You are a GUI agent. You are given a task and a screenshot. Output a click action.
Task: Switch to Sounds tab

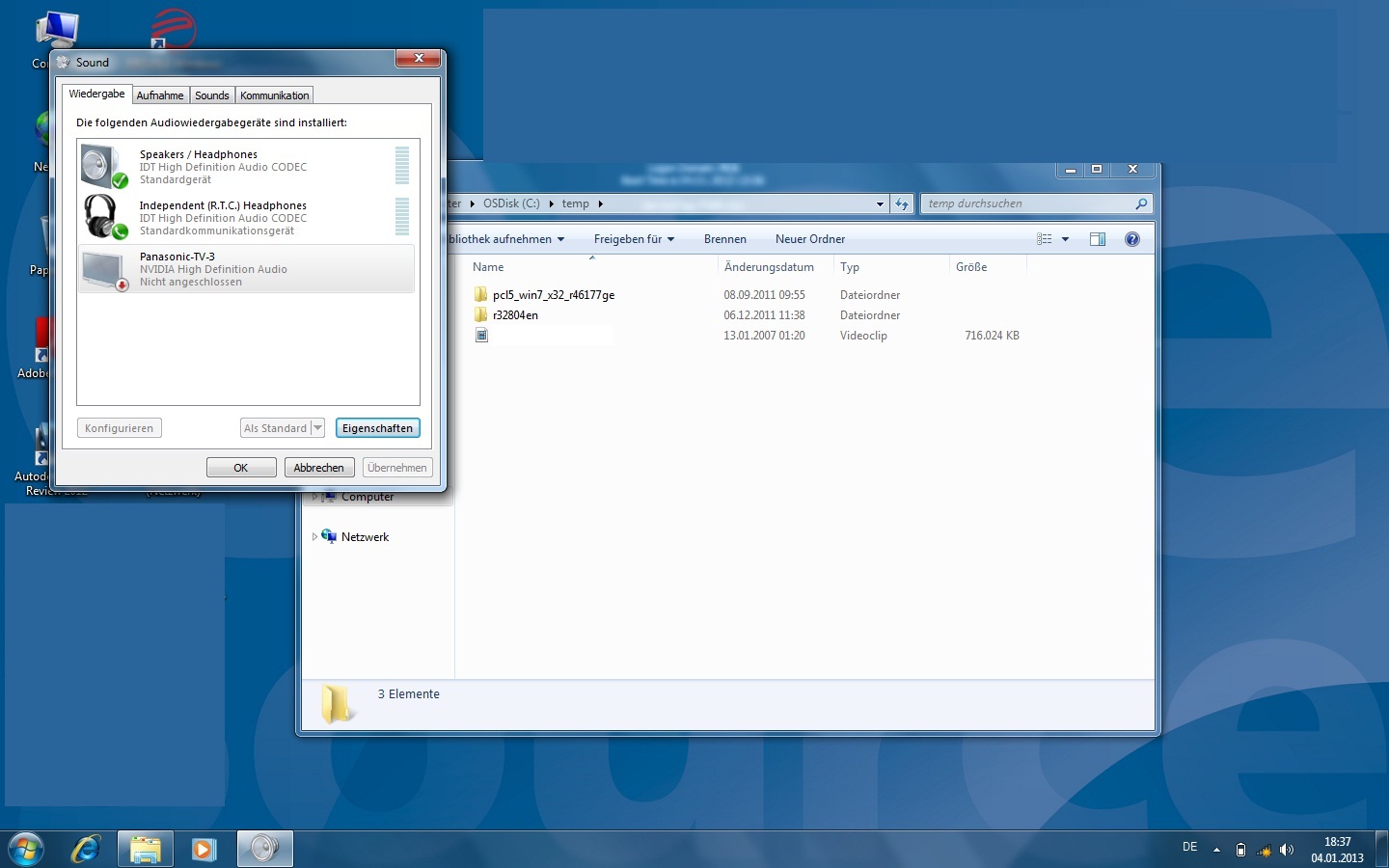[212, 95]
